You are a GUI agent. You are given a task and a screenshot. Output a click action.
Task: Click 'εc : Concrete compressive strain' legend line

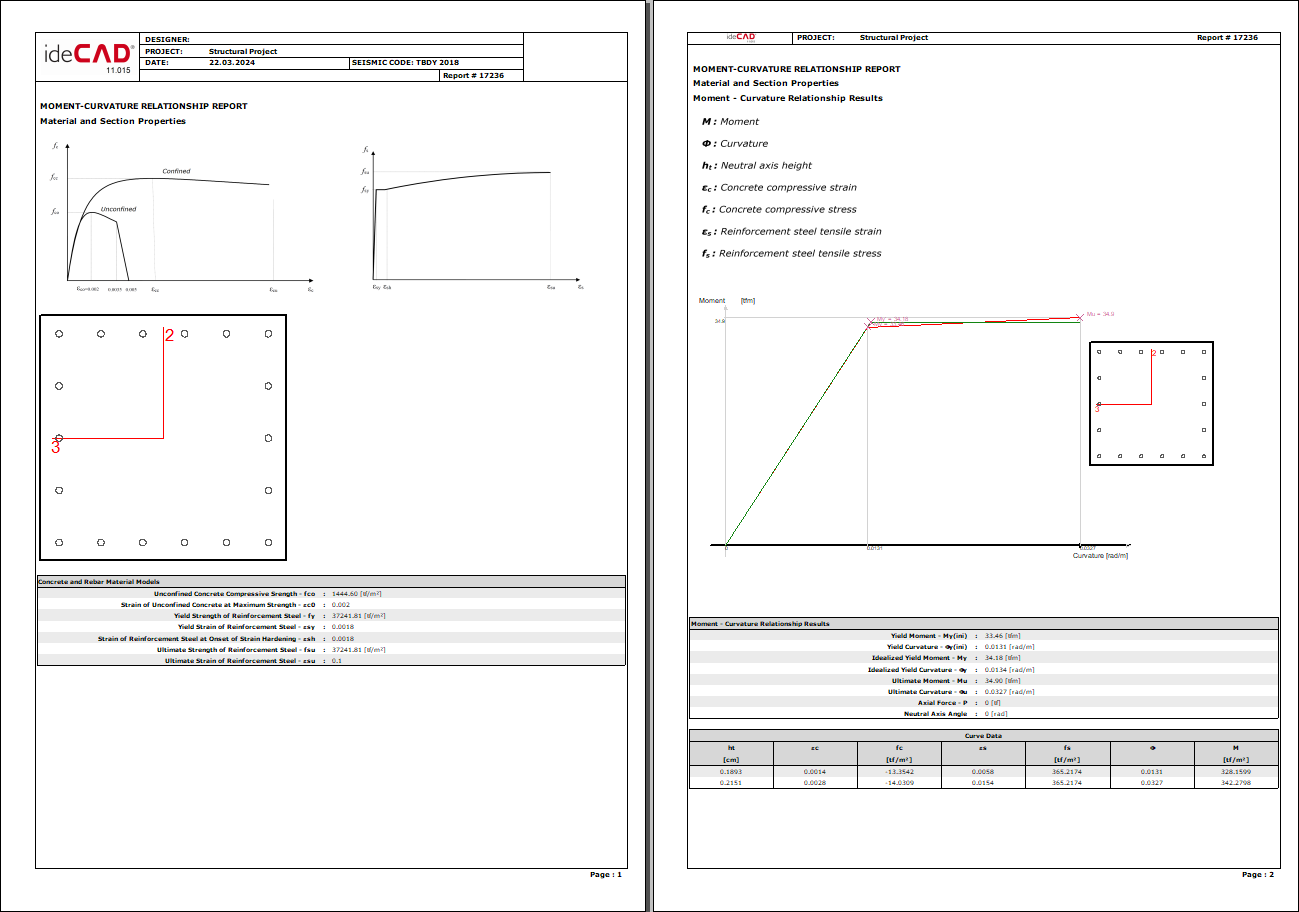(779, 188)
